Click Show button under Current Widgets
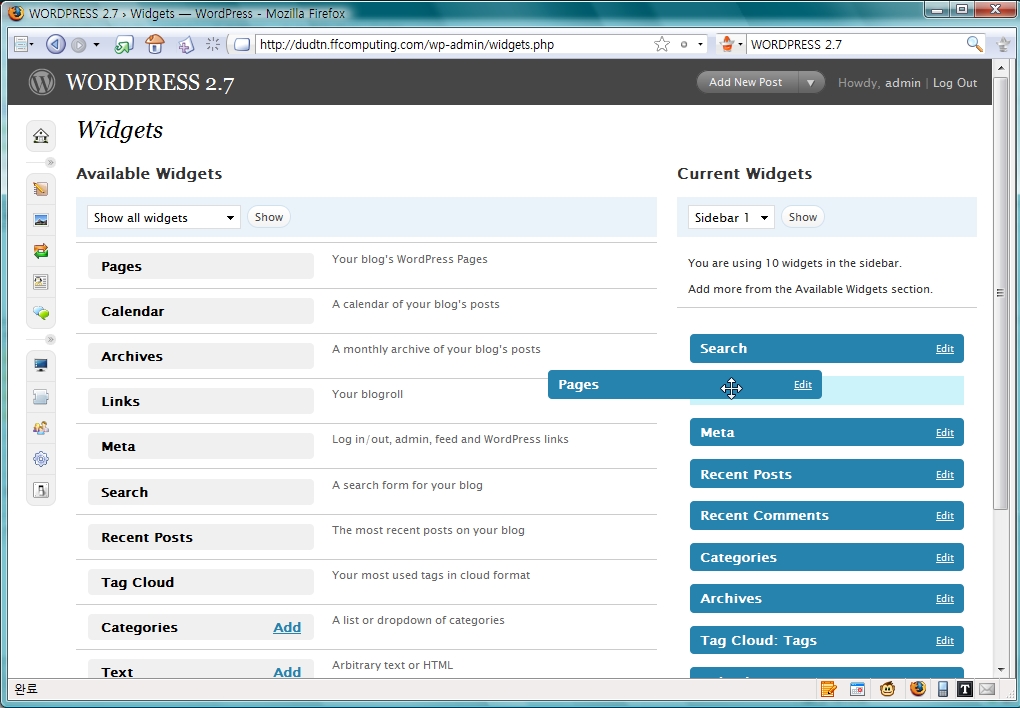This screenshot has width=1020, height=708. point(803,217)
